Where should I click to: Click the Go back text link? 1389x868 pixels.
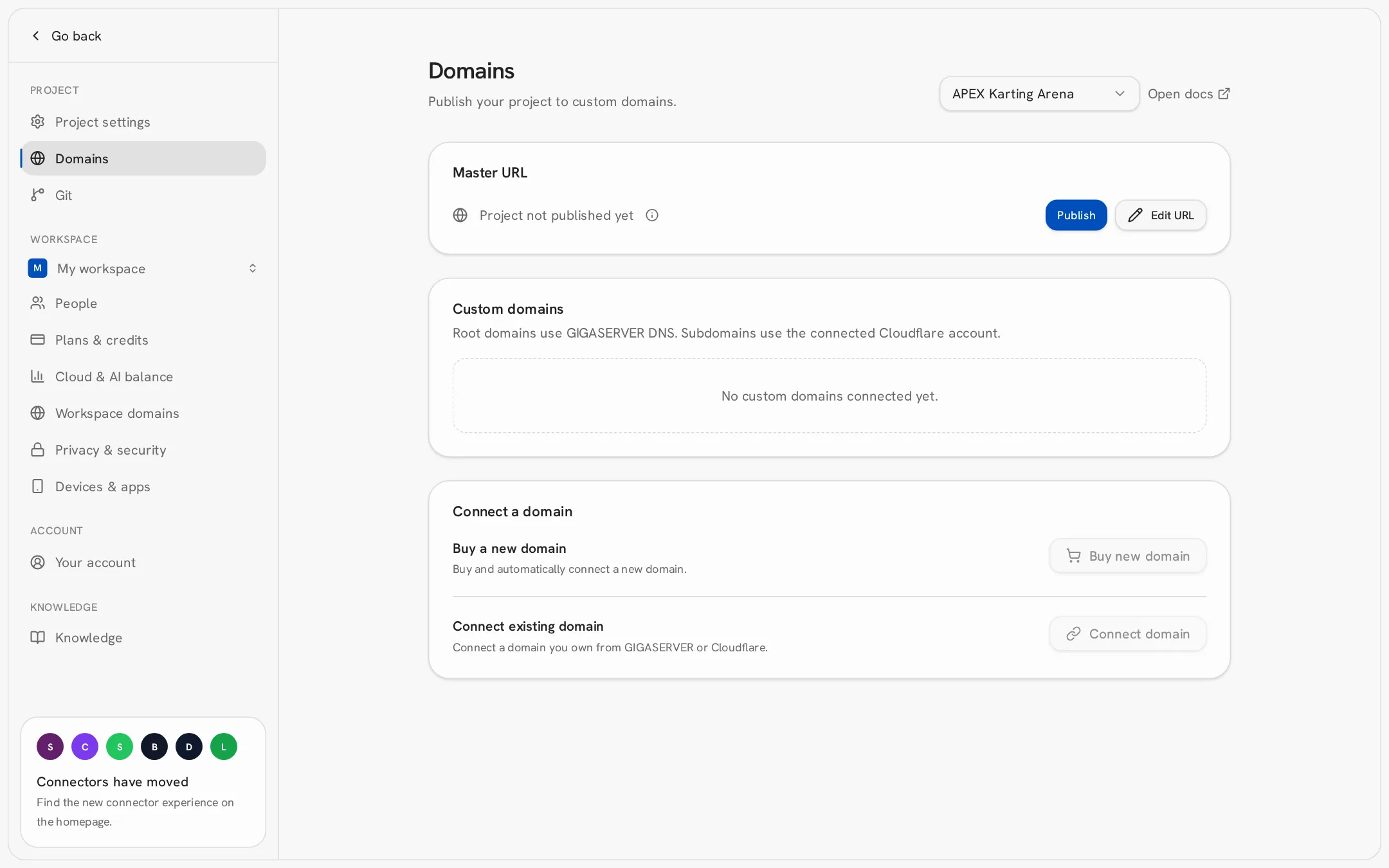[77, 36]
